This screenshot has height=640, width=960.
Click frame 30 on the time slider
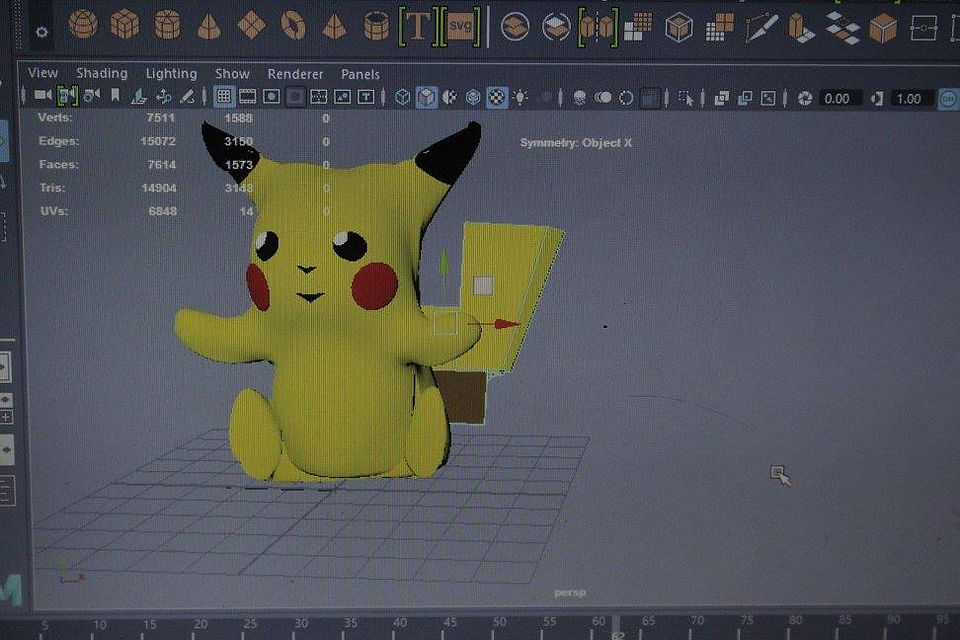(x=301, y=623)
